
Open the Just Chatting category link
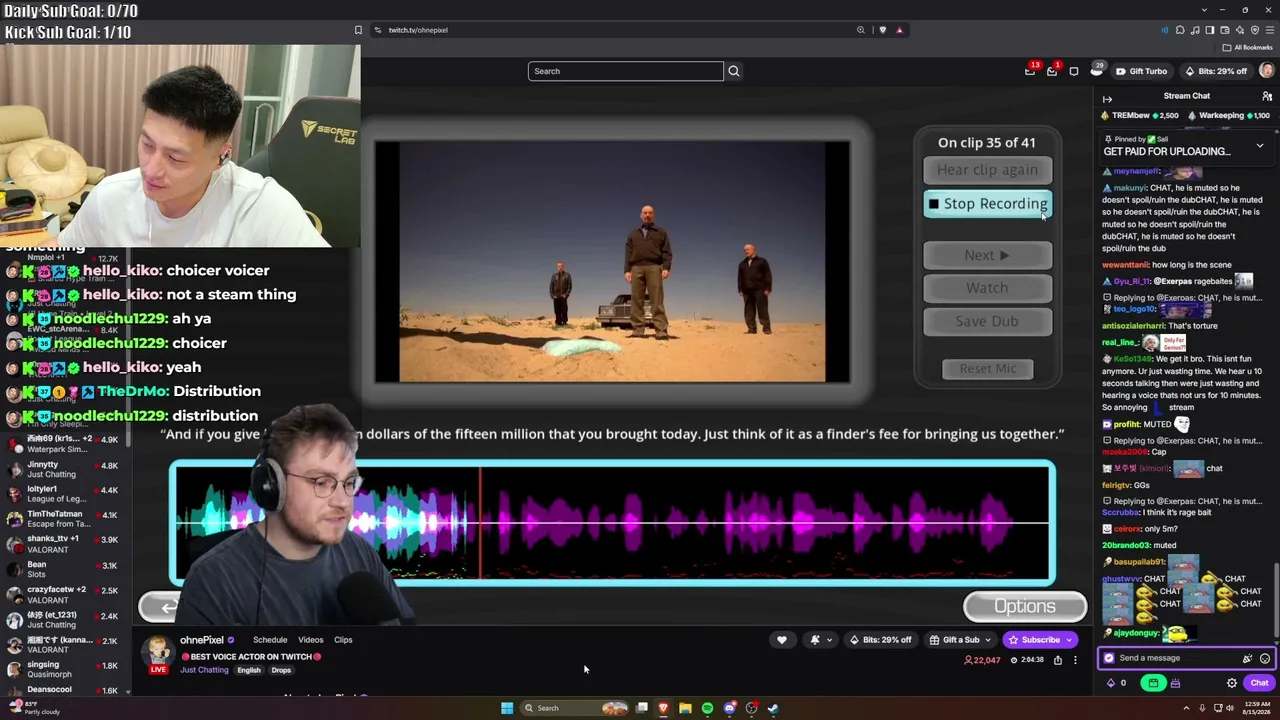(205, 670)
